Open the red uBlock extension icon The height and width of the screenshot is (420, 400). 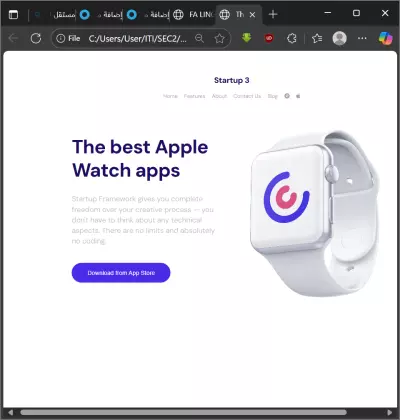(x=269, y=39)
